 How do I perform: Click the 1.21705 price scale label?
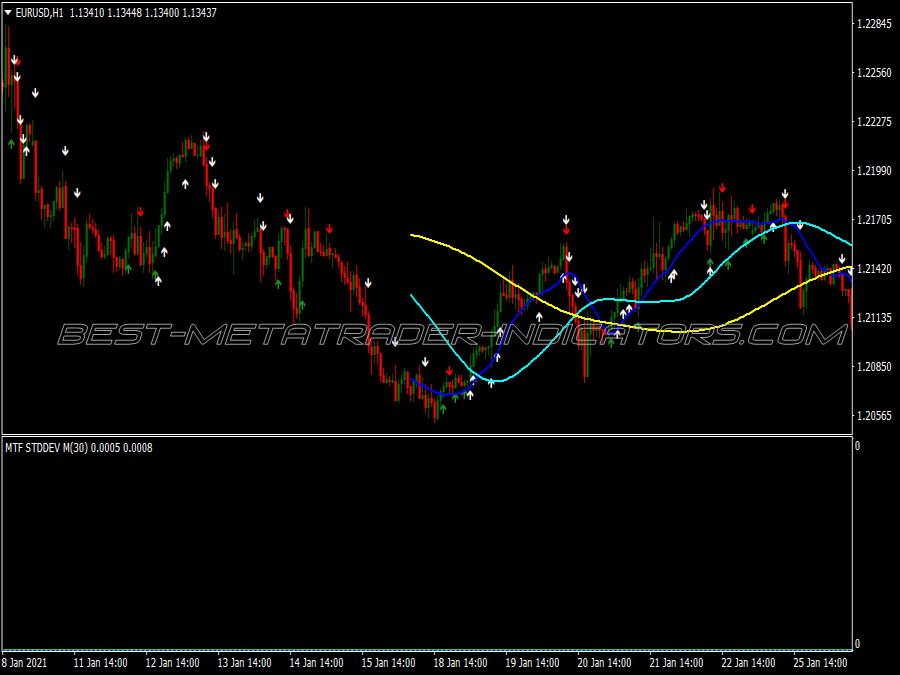pyautogui.click(x=874, y=219)
